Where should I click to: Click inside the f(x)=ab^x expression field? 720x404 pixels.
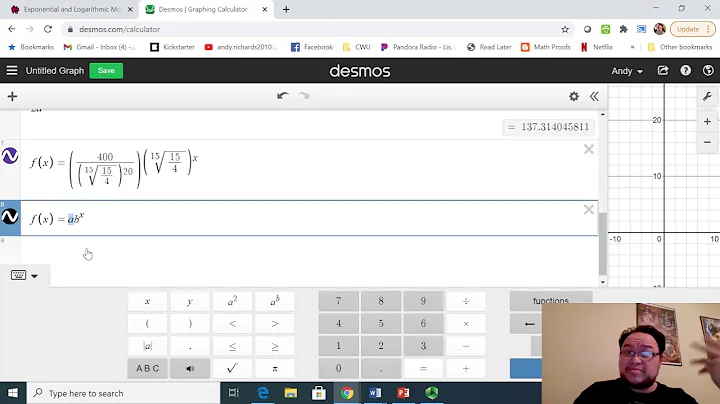coord(309,218)
